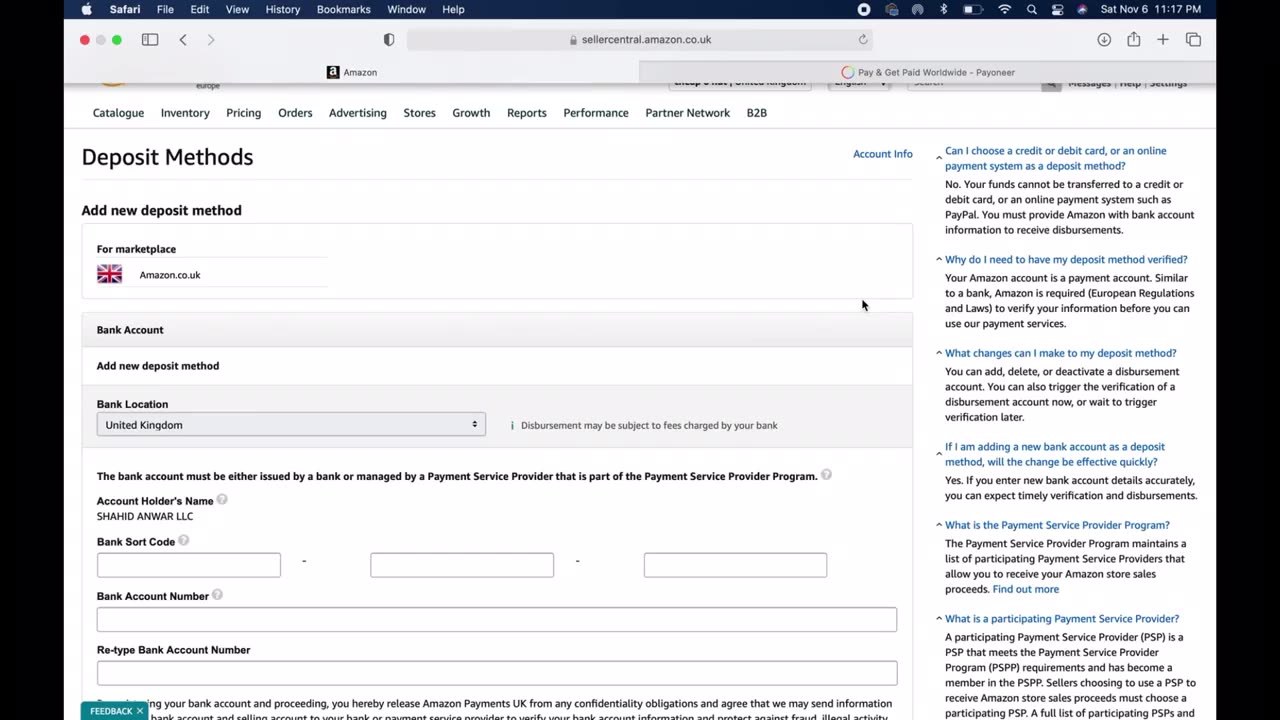Open Spotlight search in the menu bar
1280x720 pixels.
tap(1031, 9)
